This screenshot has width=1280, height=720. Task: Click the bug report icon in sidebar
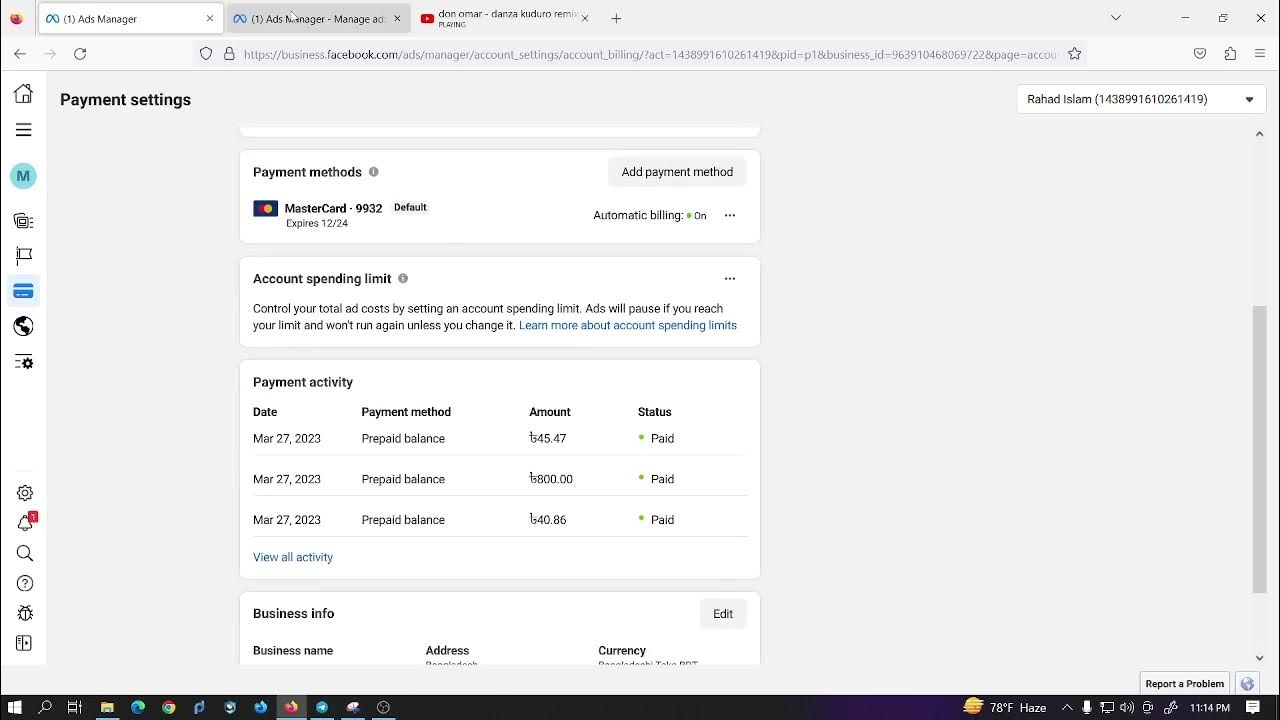tap(25, 613)
